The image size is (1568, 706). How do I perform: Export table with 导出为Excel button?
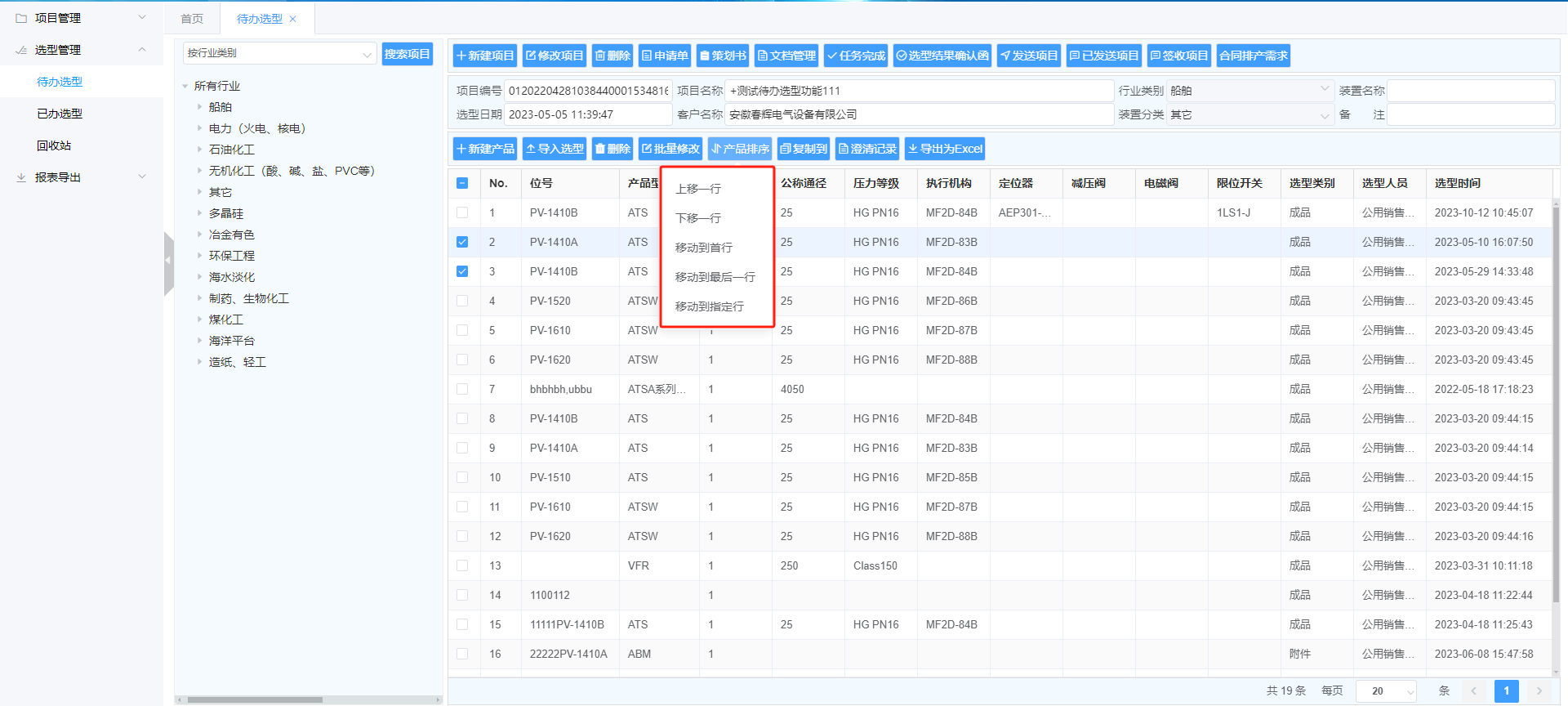[x=945, y=149]
